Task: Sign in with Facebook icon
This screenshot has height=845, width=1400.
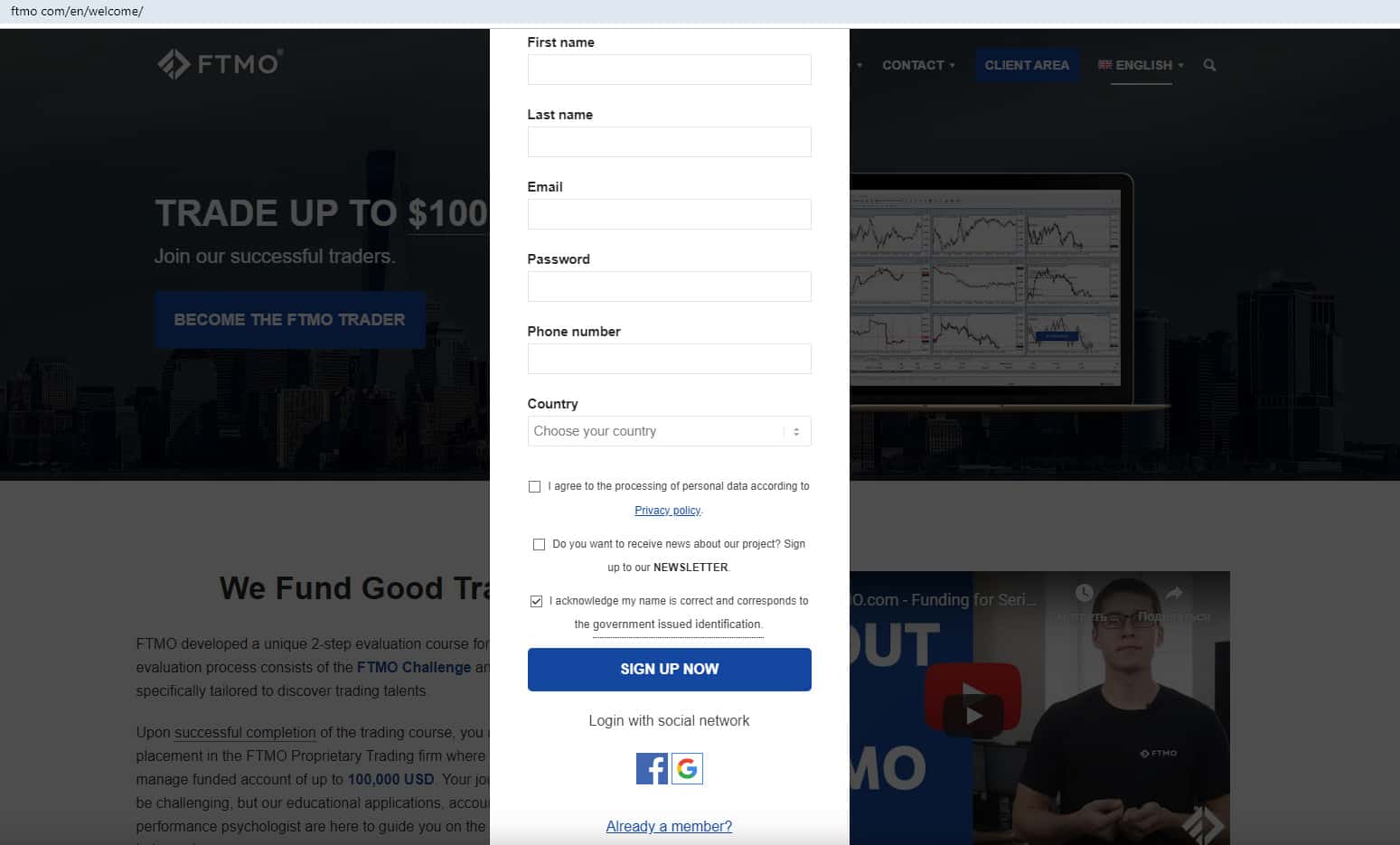Action: (652, 768)
